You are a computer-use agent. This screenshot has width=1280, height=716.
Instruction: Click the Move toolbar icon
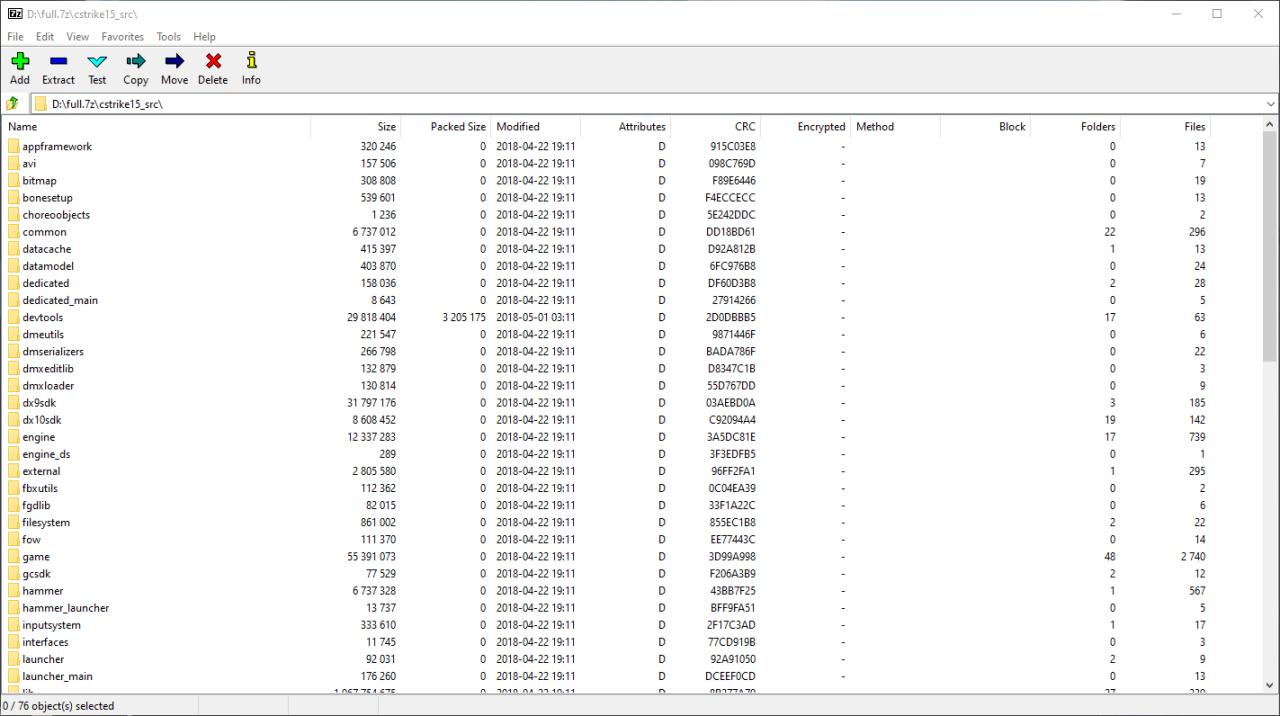tap(174, 62)
